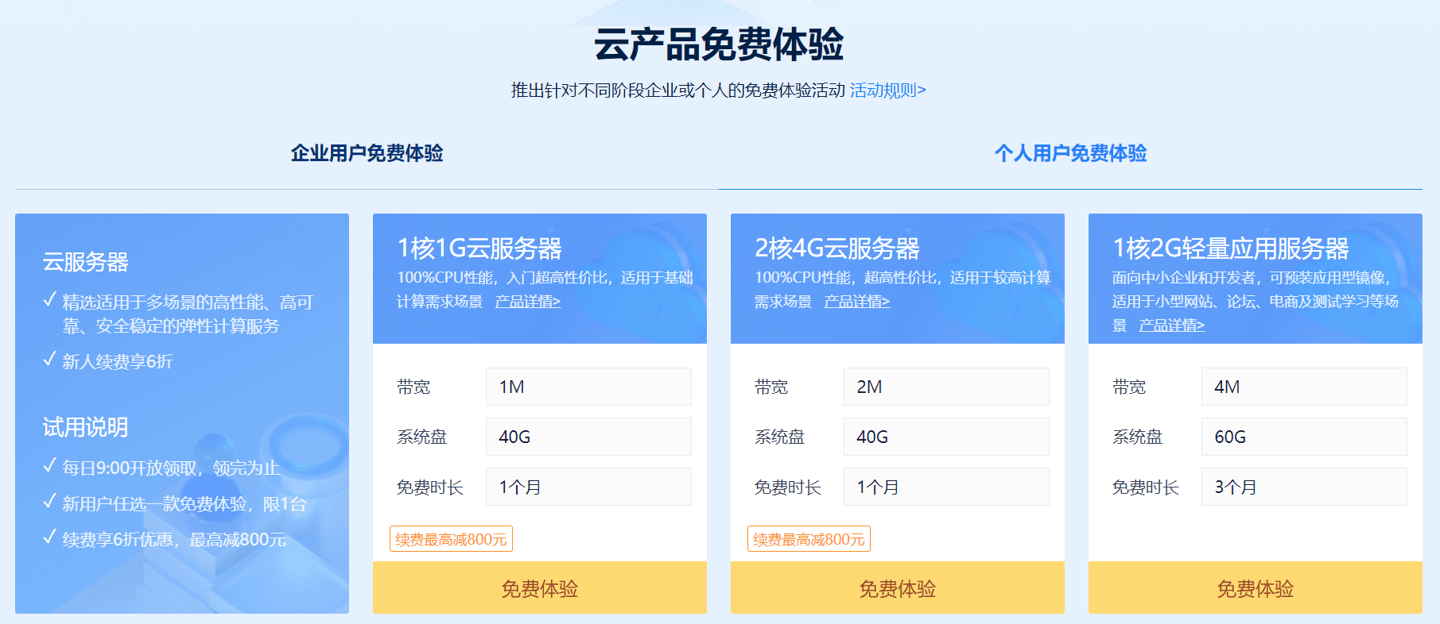Click the checkmark beside 新人续费享6折
This screenshot has width=1440, height=624.
[50, 359]
